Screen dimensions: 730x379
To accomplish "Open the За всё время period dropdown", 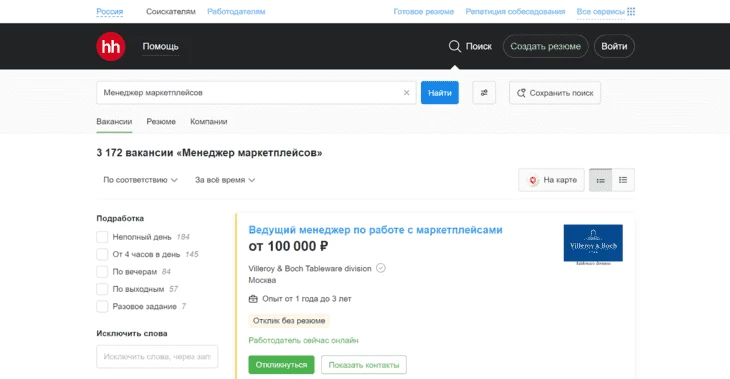I will click(x=225, y=180).
